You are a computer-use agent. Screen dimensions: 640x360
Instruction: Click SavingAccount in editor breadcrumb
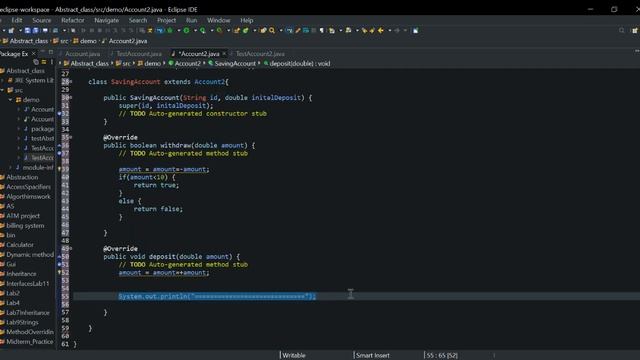tap(235, 64)
